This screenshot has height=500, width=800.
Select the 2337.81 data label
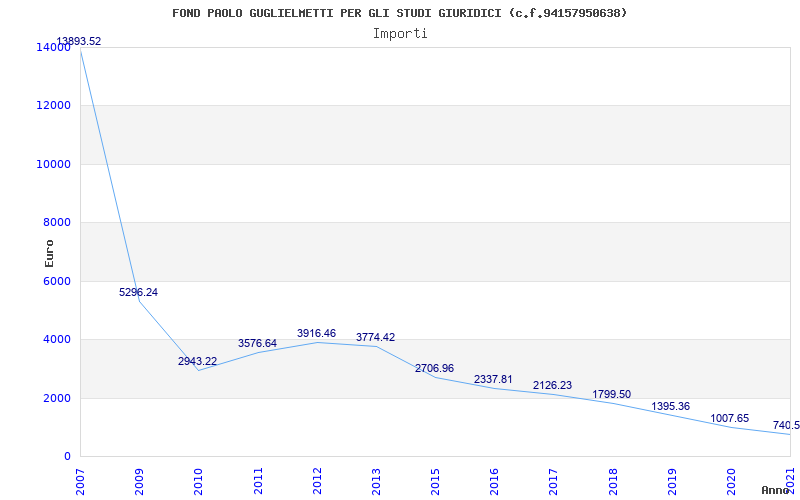(493, 379)
